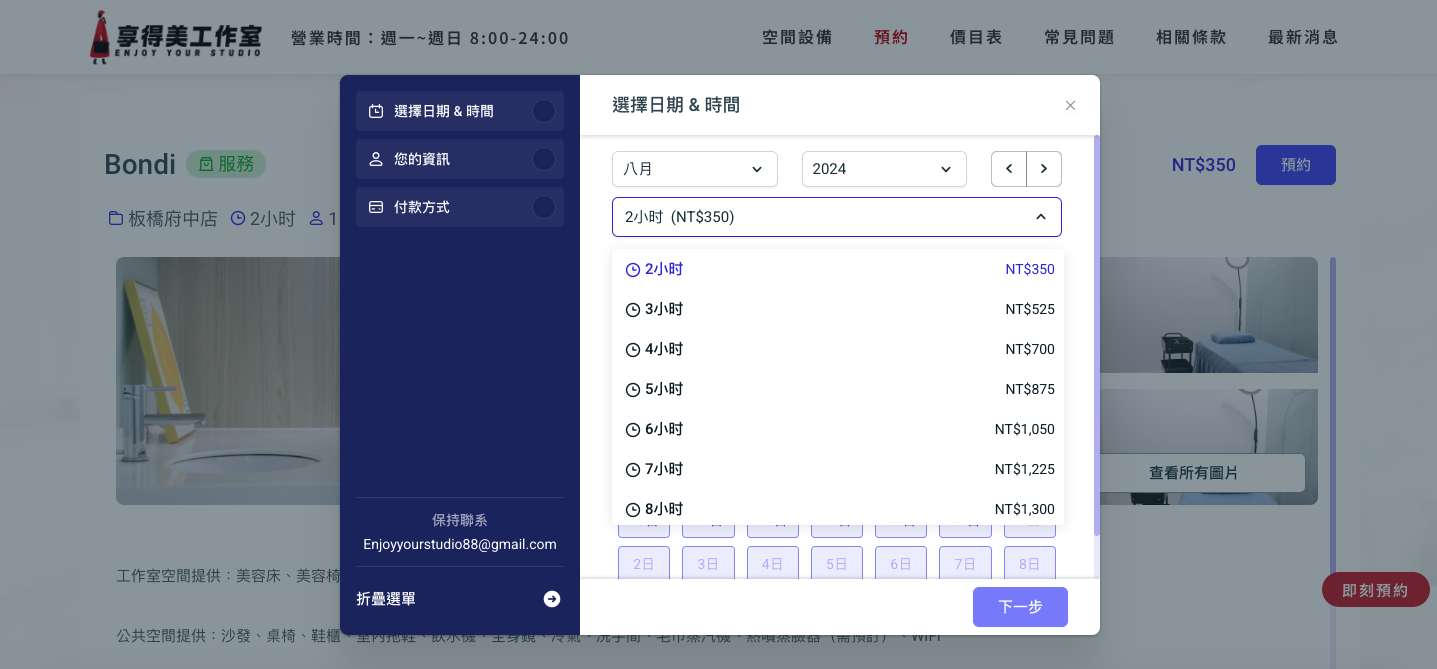Toggle the 付款方式 step circle
This screenshot has height=669, width=1437.
tap(544, 207)
